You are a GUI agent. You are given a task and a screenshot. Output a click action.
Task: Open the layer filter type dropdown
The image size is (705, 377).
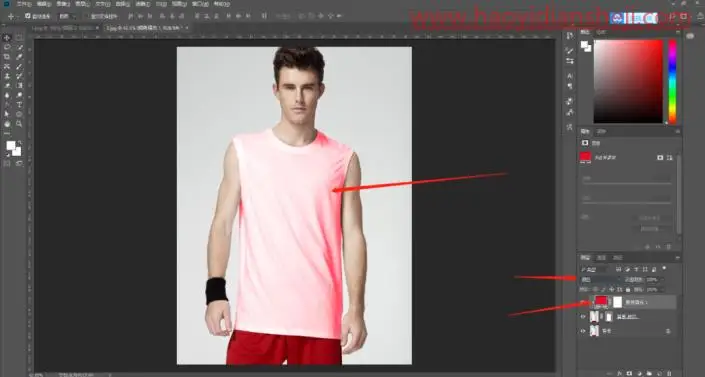[594, 269]
